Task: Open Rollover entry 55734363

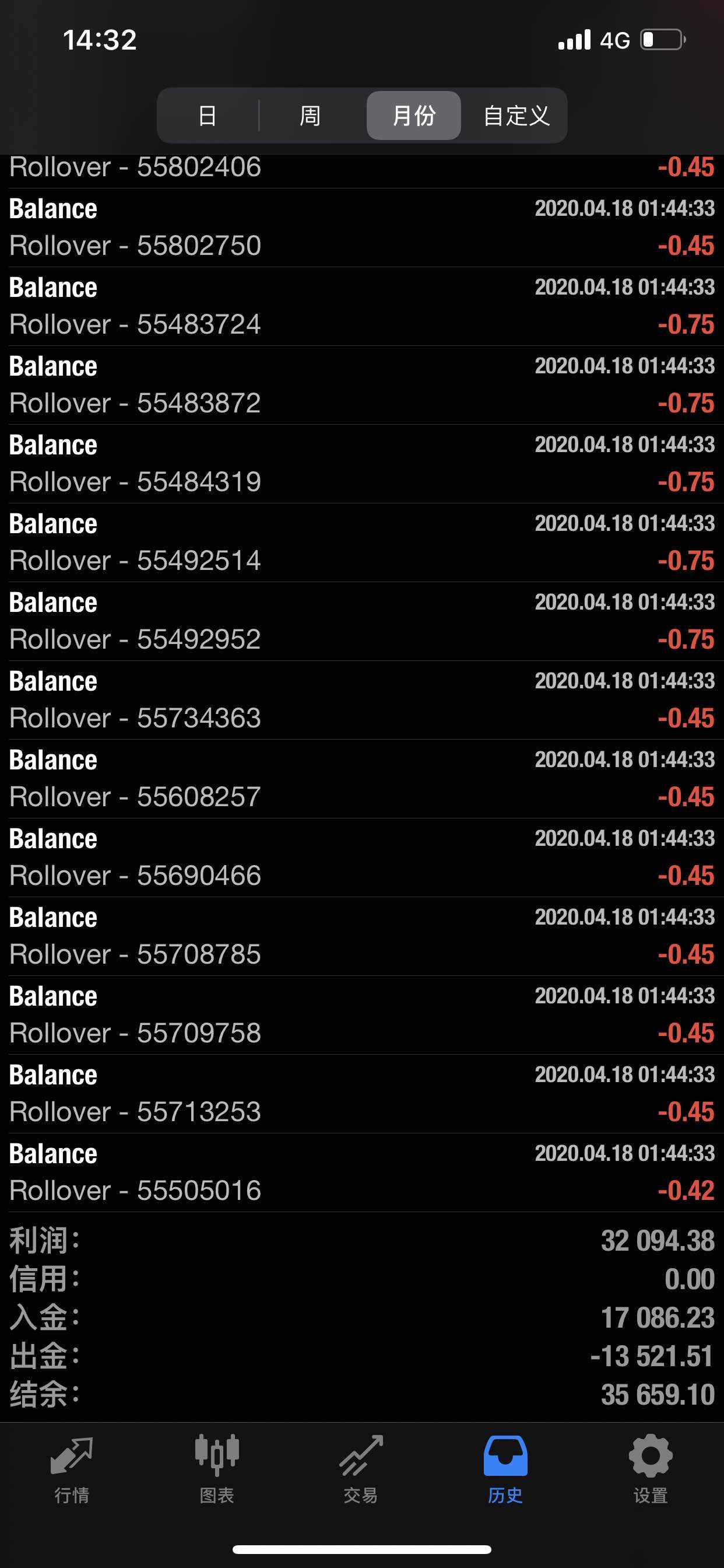Action: (x=362, y=700)
